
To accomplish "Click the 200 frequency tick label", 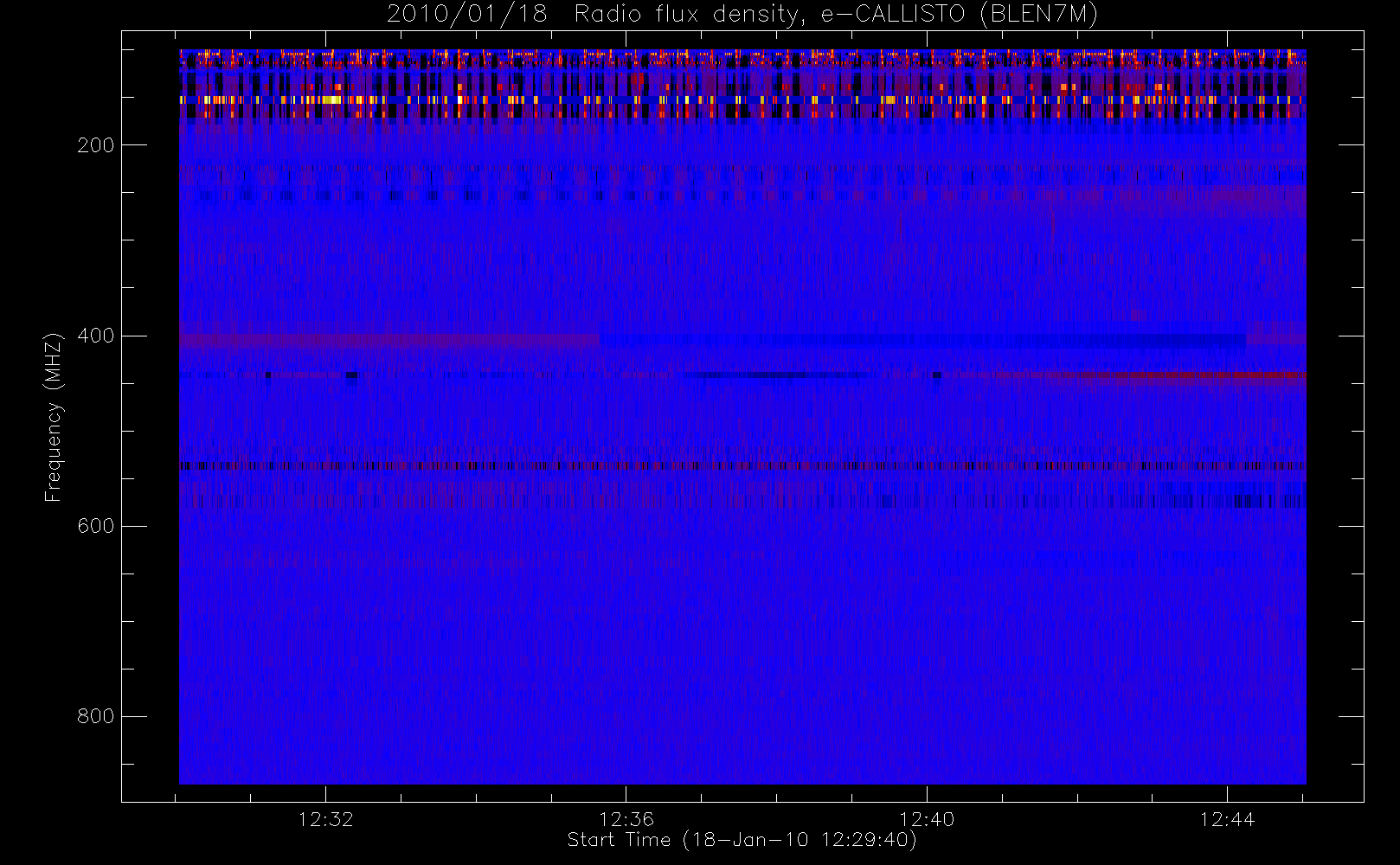I will tap(96, 145).
